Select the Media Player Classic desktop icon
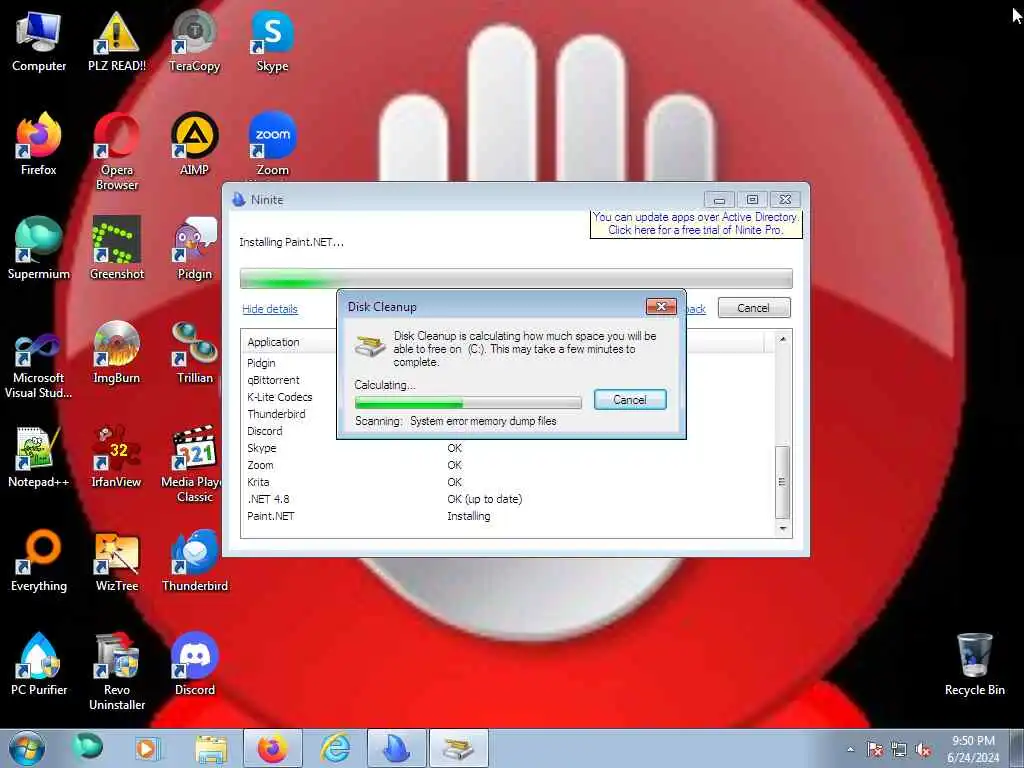 click(x=192, y=464)
